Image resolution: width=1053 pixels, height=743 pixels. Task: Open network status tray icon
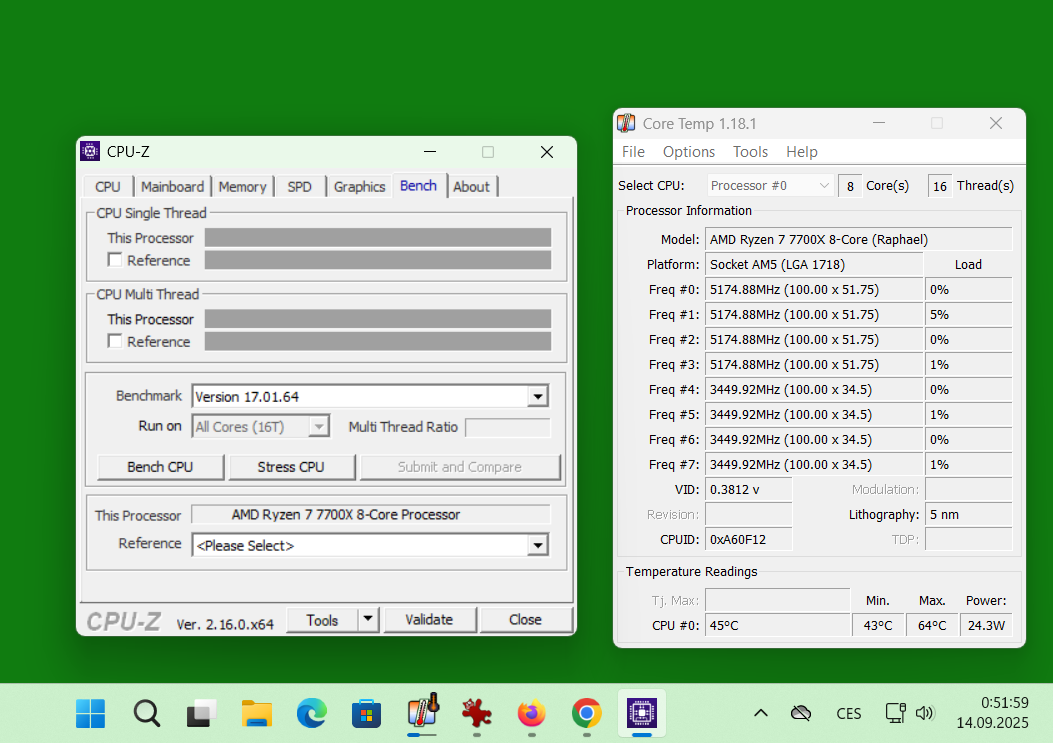pos(895,713)
